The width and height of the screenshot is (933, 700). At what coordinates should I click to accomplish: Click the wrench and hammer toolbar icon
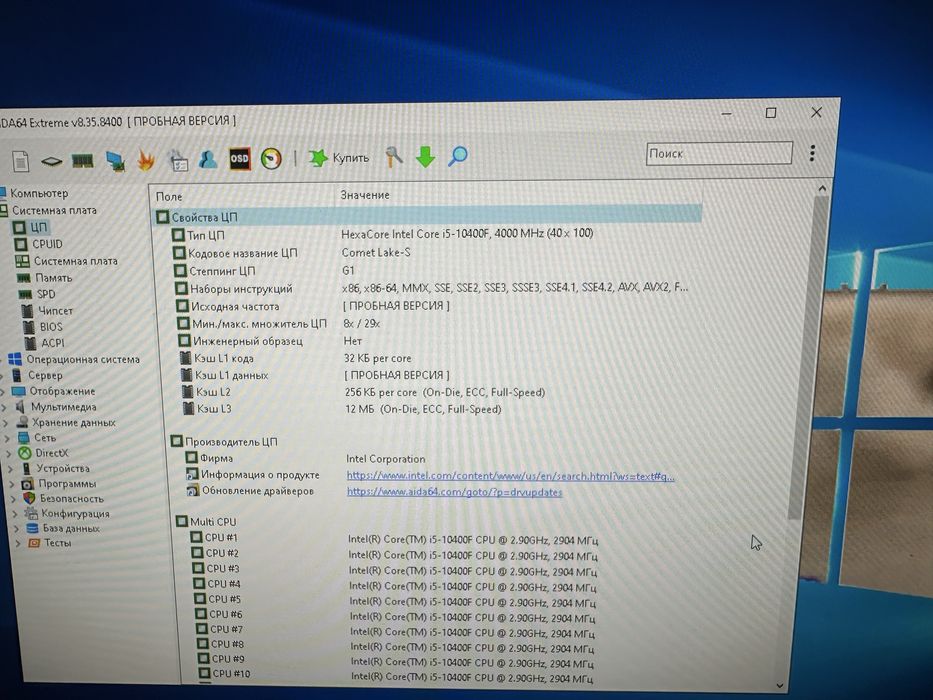pyautogui.click(x=393, y=157)
